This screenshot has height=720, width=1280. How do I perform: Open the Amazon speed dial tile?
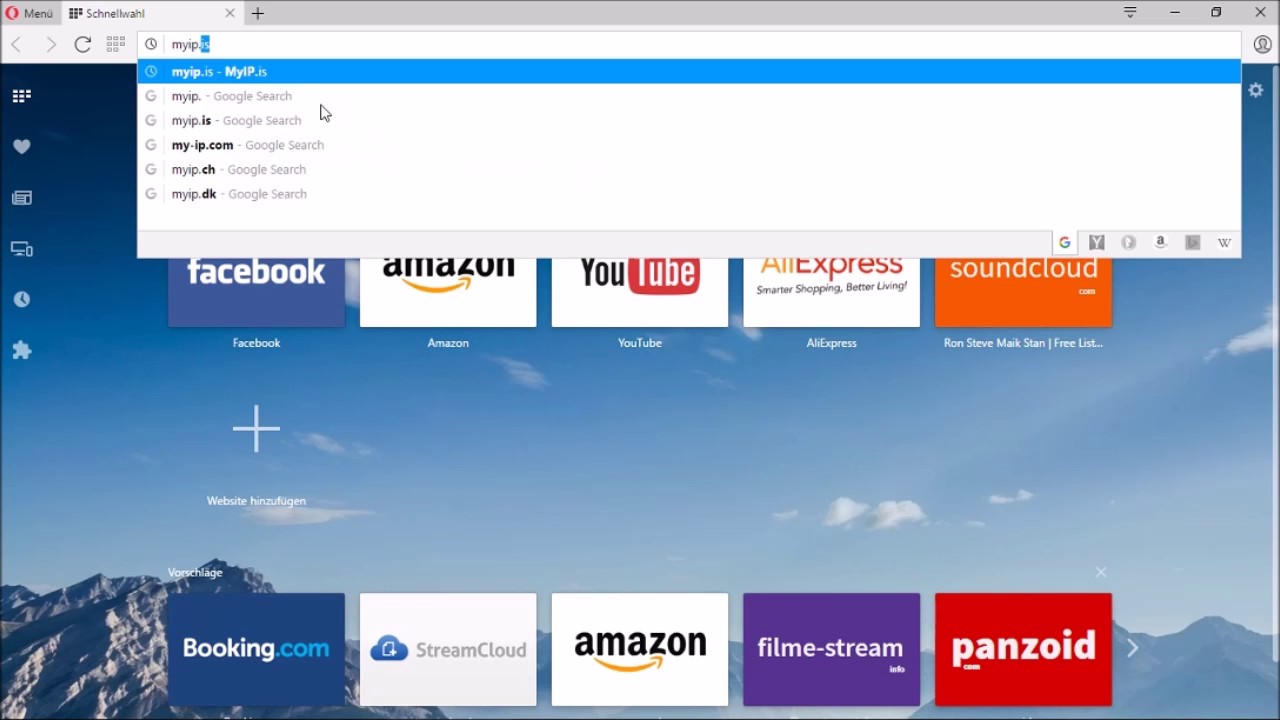pos(448,291)
